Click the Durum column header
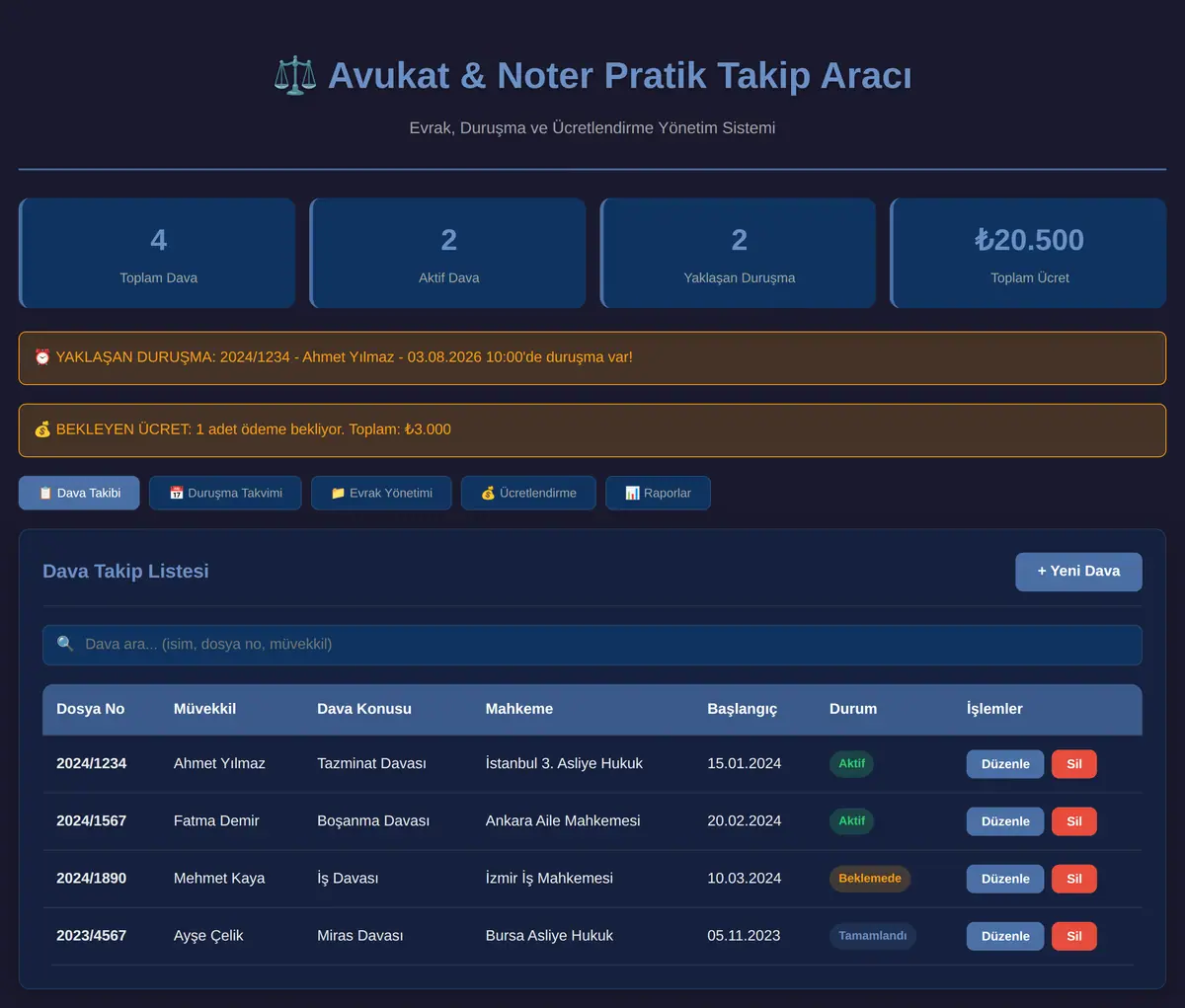The height and width of the screenshot is (1008, 1185). click(x=853, y=709)
